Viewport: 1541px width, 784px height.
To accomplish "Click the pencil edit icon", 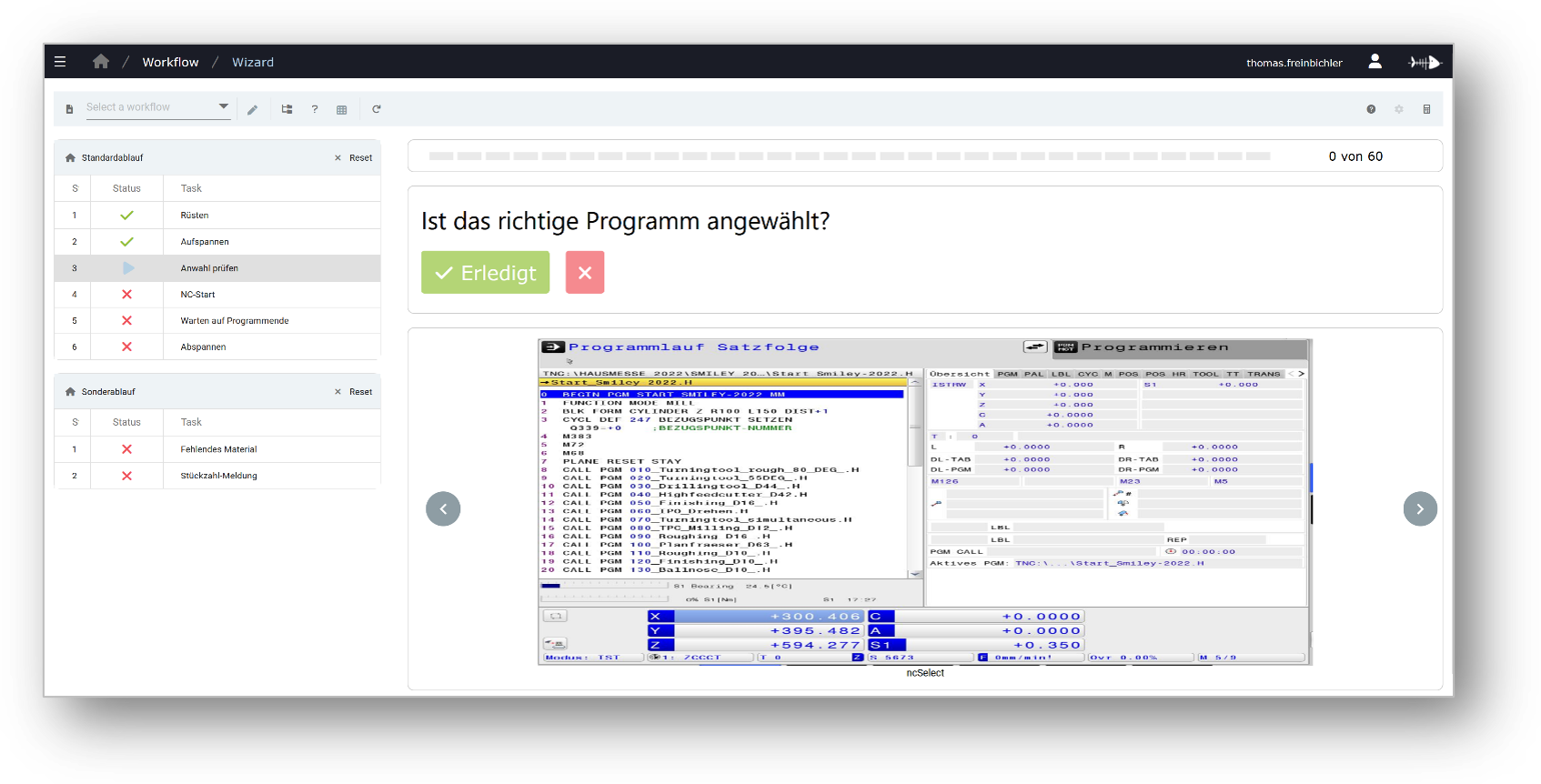I will [x=252, y=109].
